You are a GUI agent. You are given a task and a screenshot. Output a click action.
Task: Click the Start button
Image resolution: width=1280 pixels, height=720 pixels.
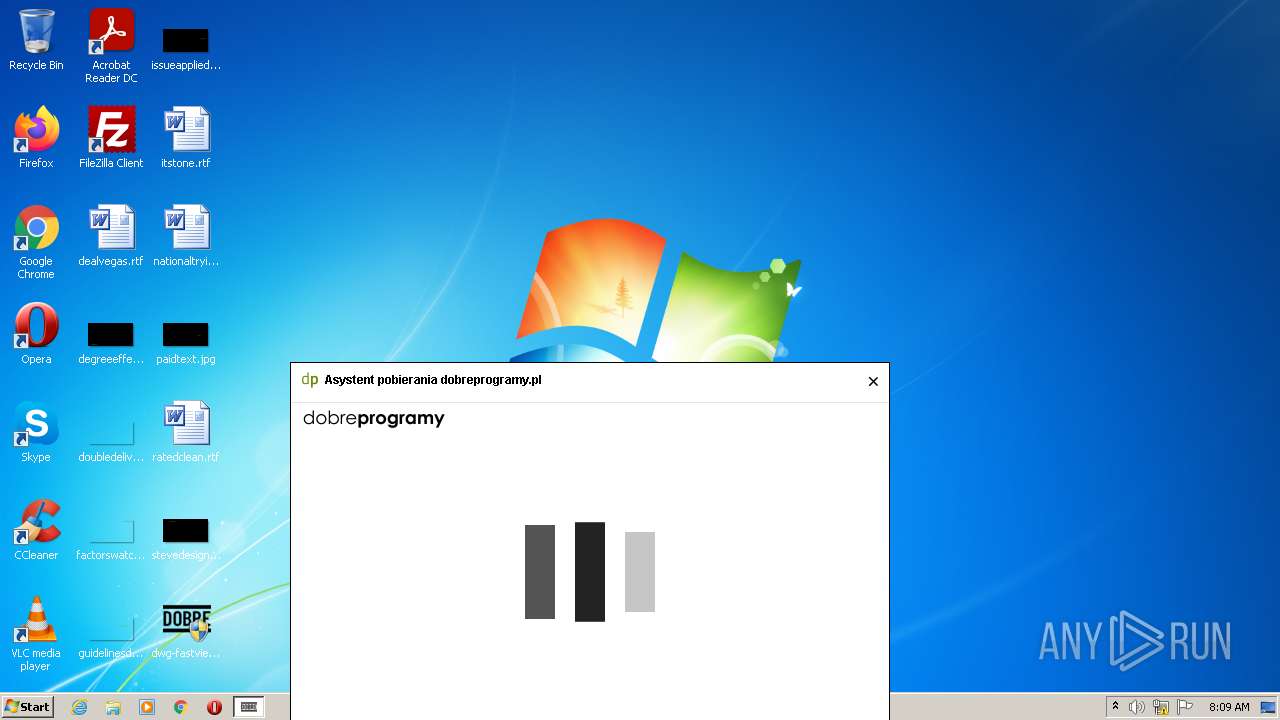[27, 706]
